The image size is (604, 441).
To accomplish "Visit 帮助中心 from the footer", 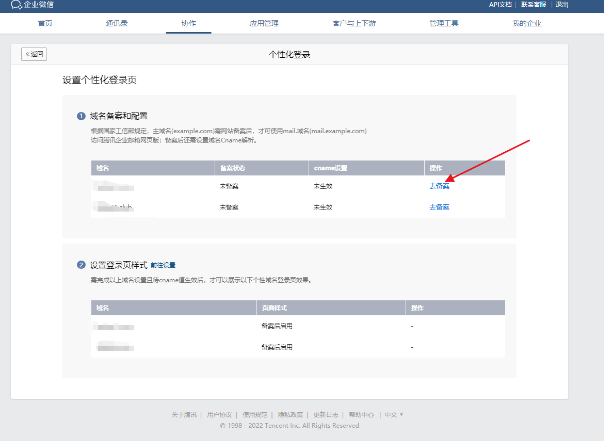I will pos(361,414).
